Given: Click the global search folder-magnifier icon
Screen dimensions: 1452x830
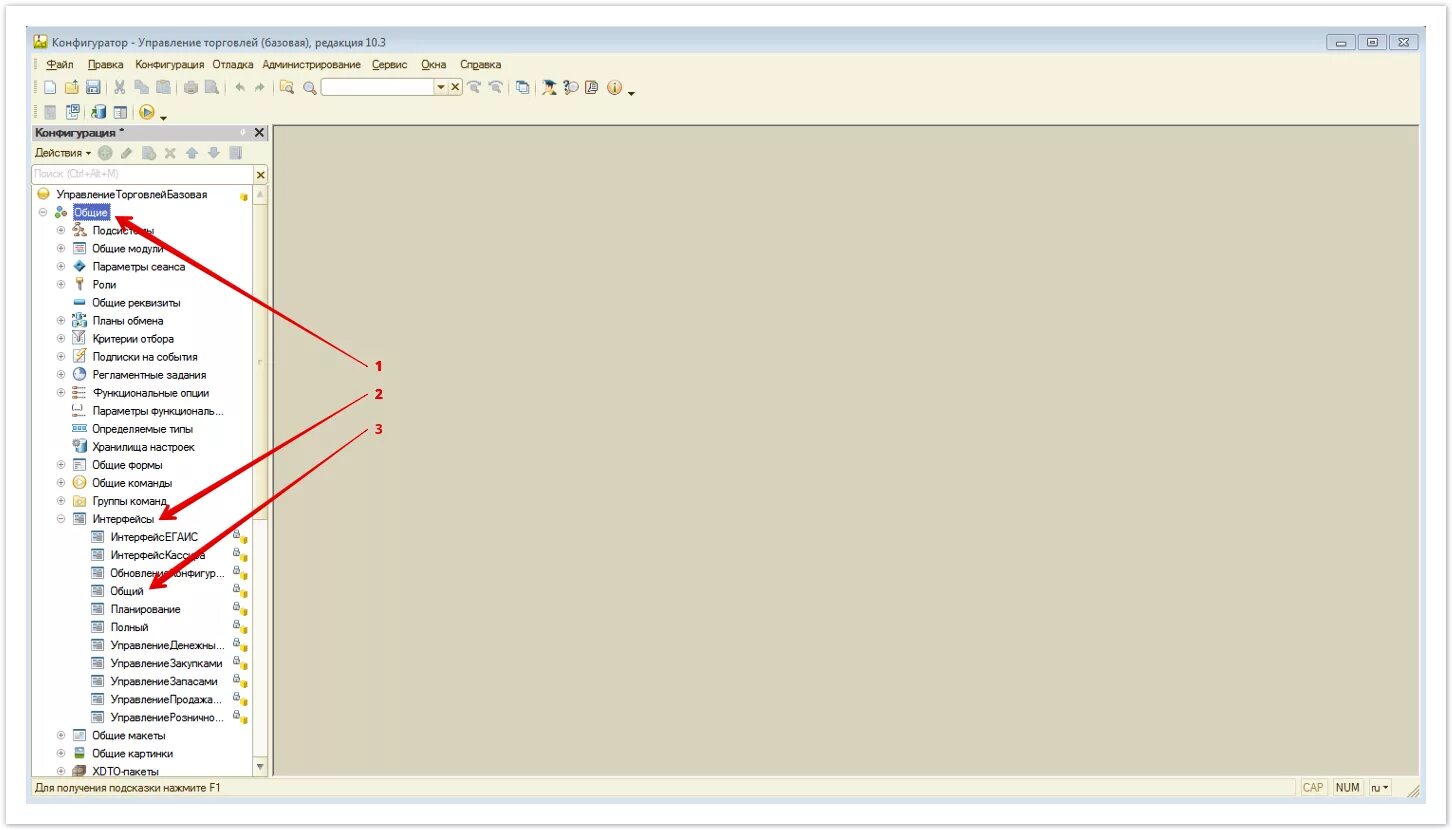Looking at the screenshot, I should click(287, 87).
